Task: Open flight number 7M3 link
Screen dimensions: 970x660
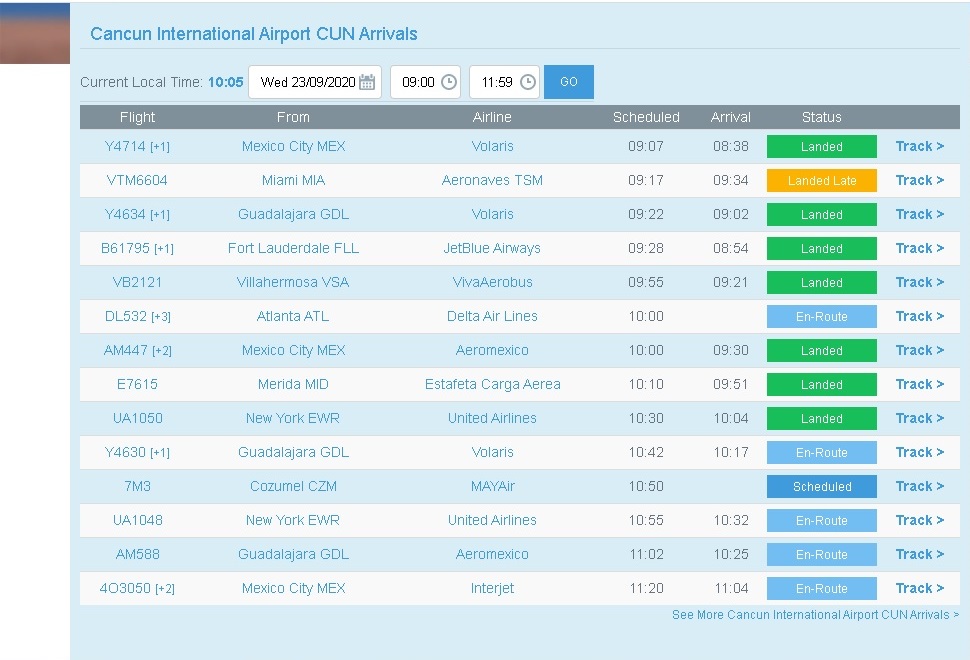Action: (137, 486)
